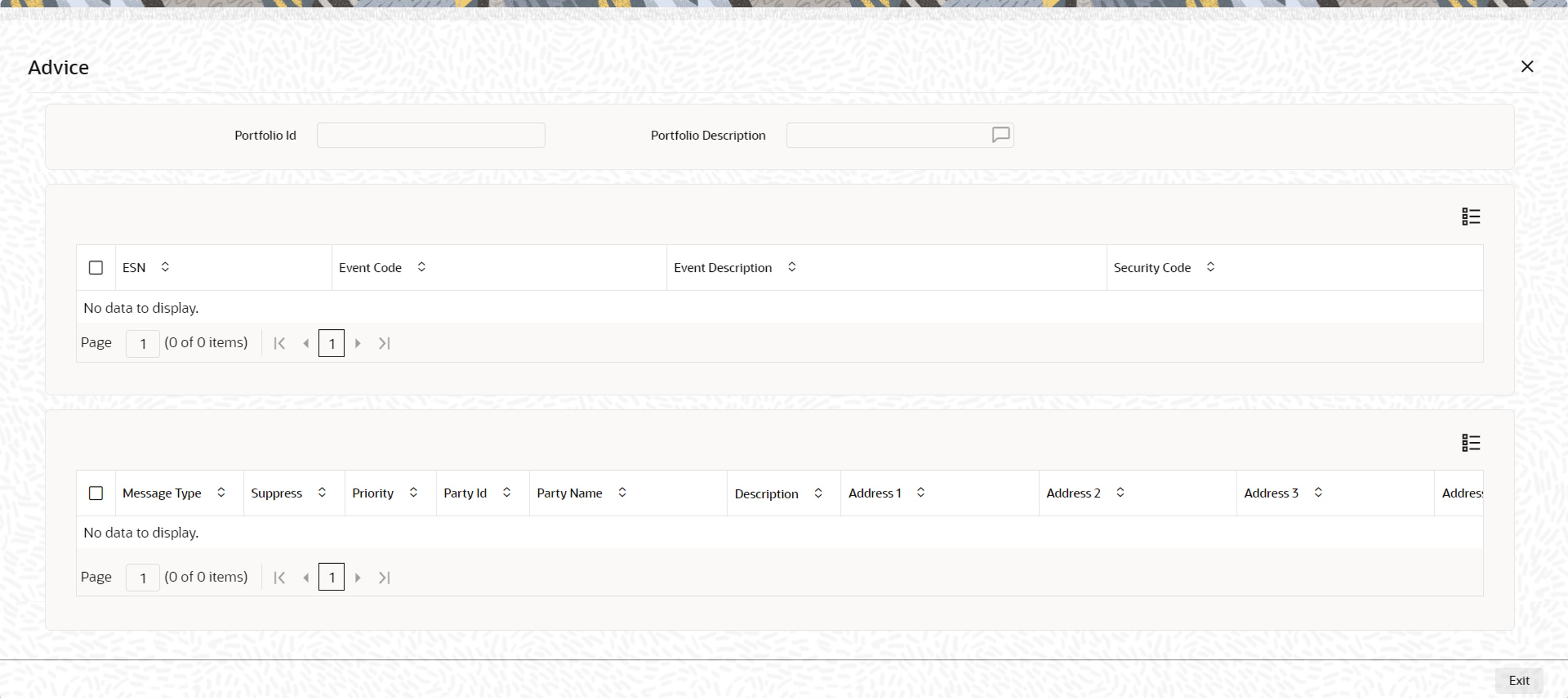Close the Advice dialog
Viewport: 1568px width, 698px height.
[x=1527, y=66]
